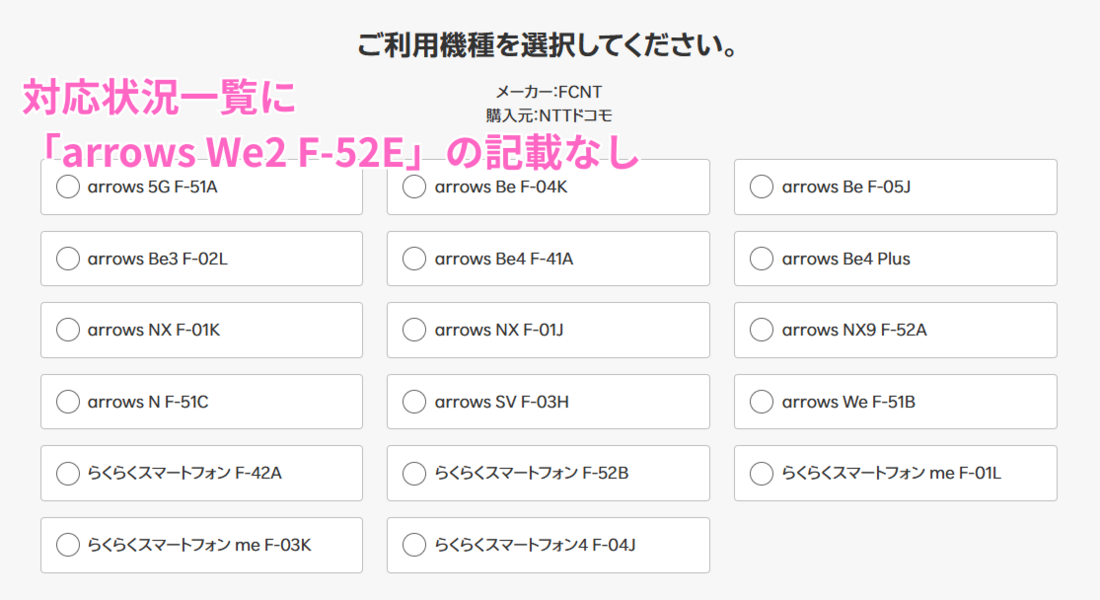Pick らくらくスマートフォン me F-03K device

coord(68,545)
